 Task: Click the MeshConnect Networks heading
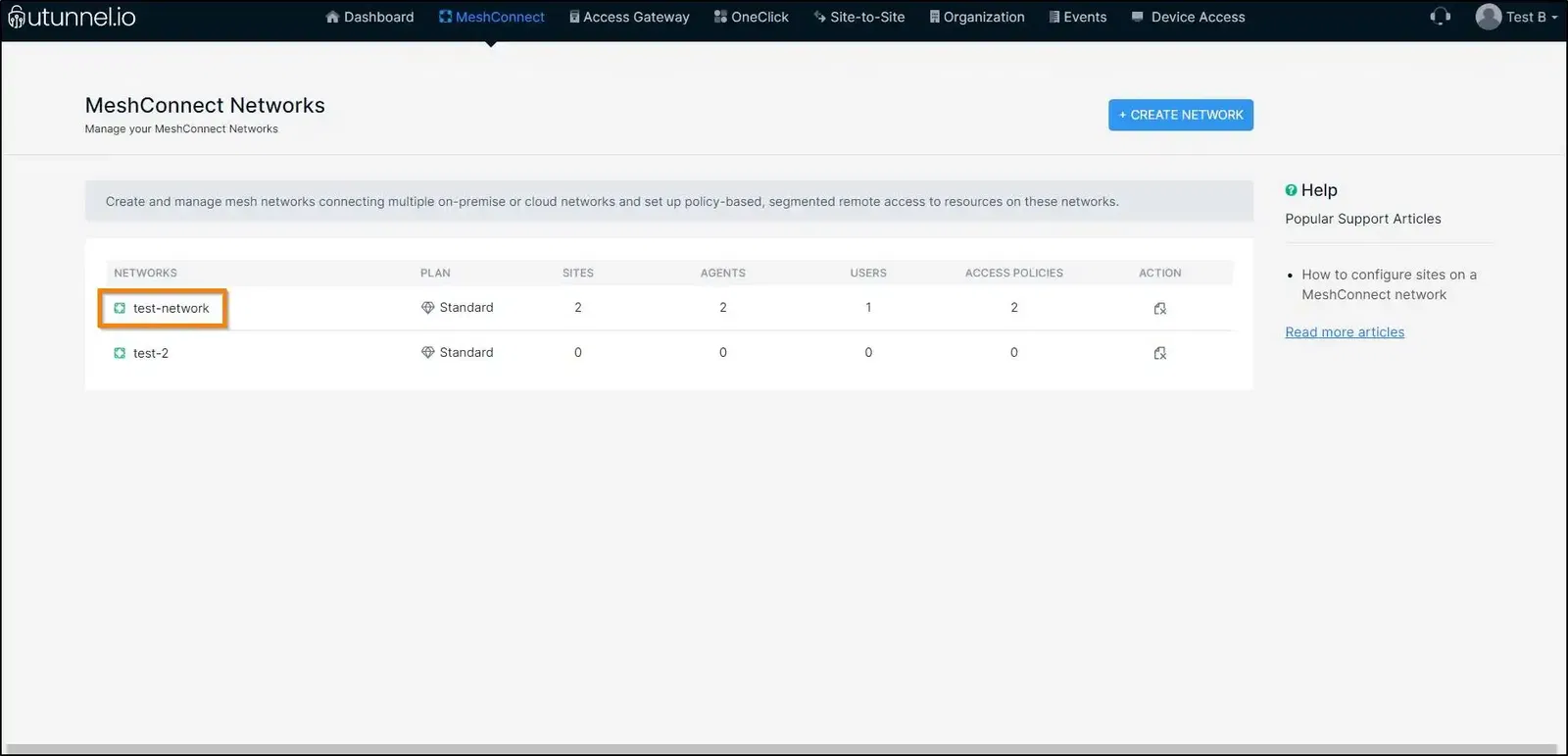[x=205, y=105]
